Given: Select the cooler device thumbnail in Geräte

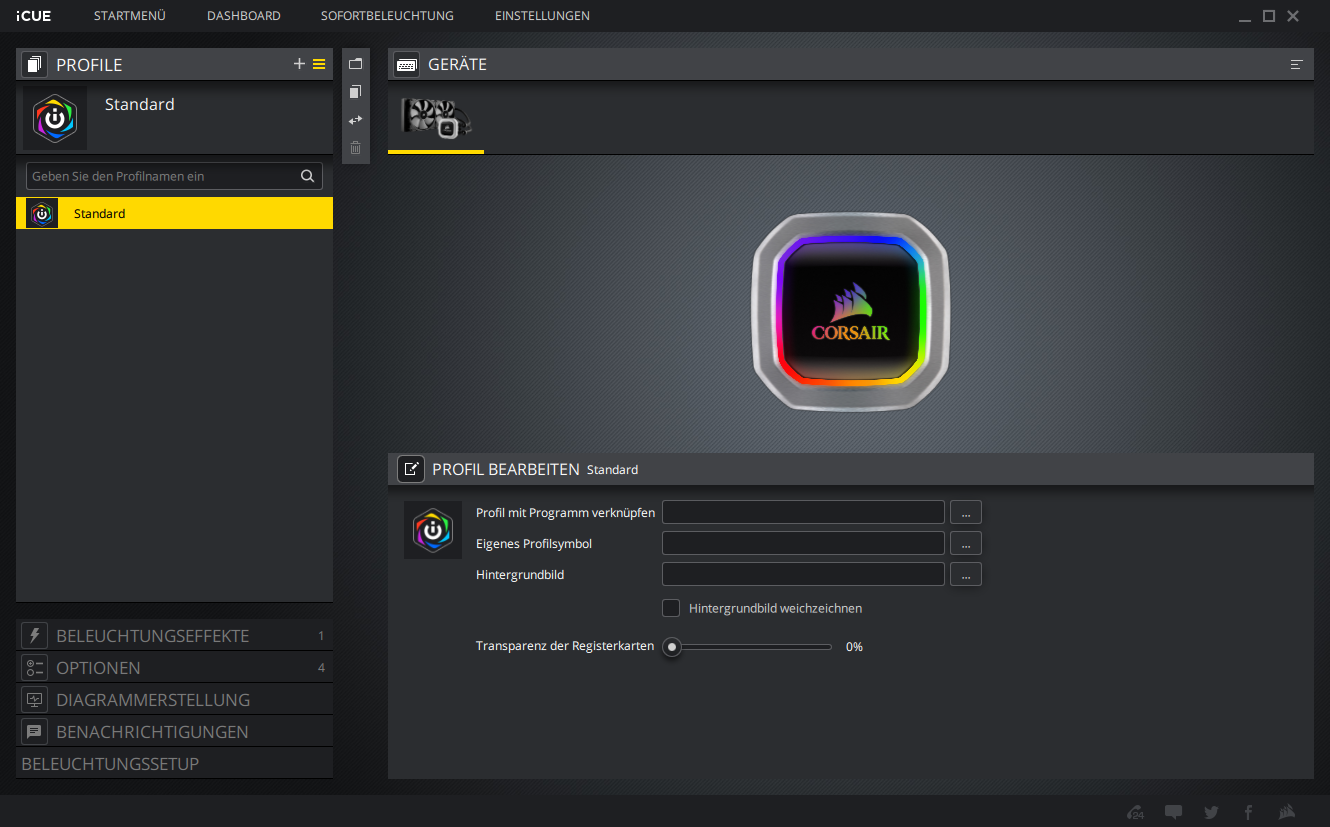Looking at the screenshot, I should click(436, 118).
